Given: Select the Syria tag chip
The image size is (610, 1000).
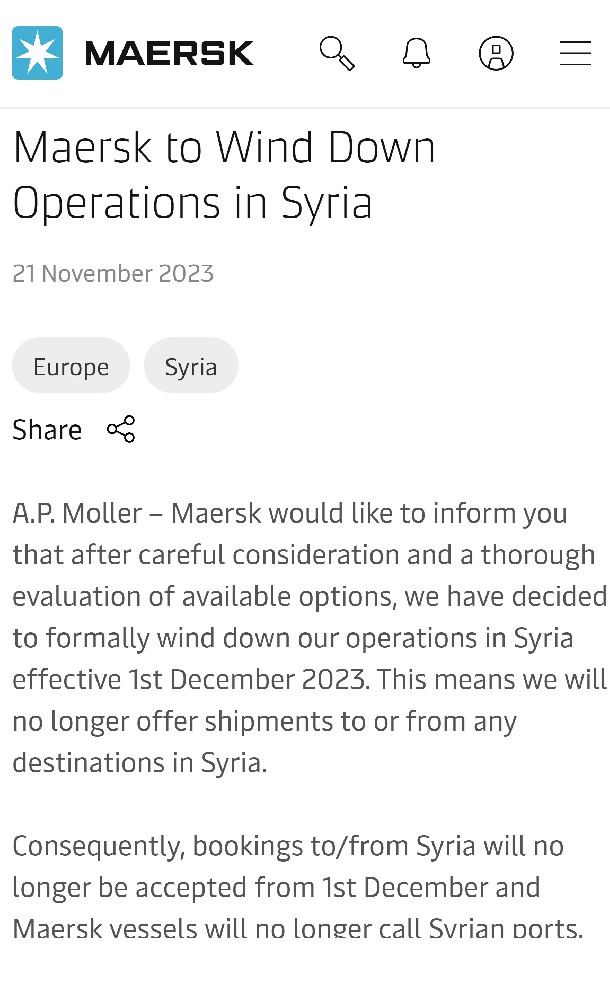Looking at the screenshot, I should pos(191,366).
